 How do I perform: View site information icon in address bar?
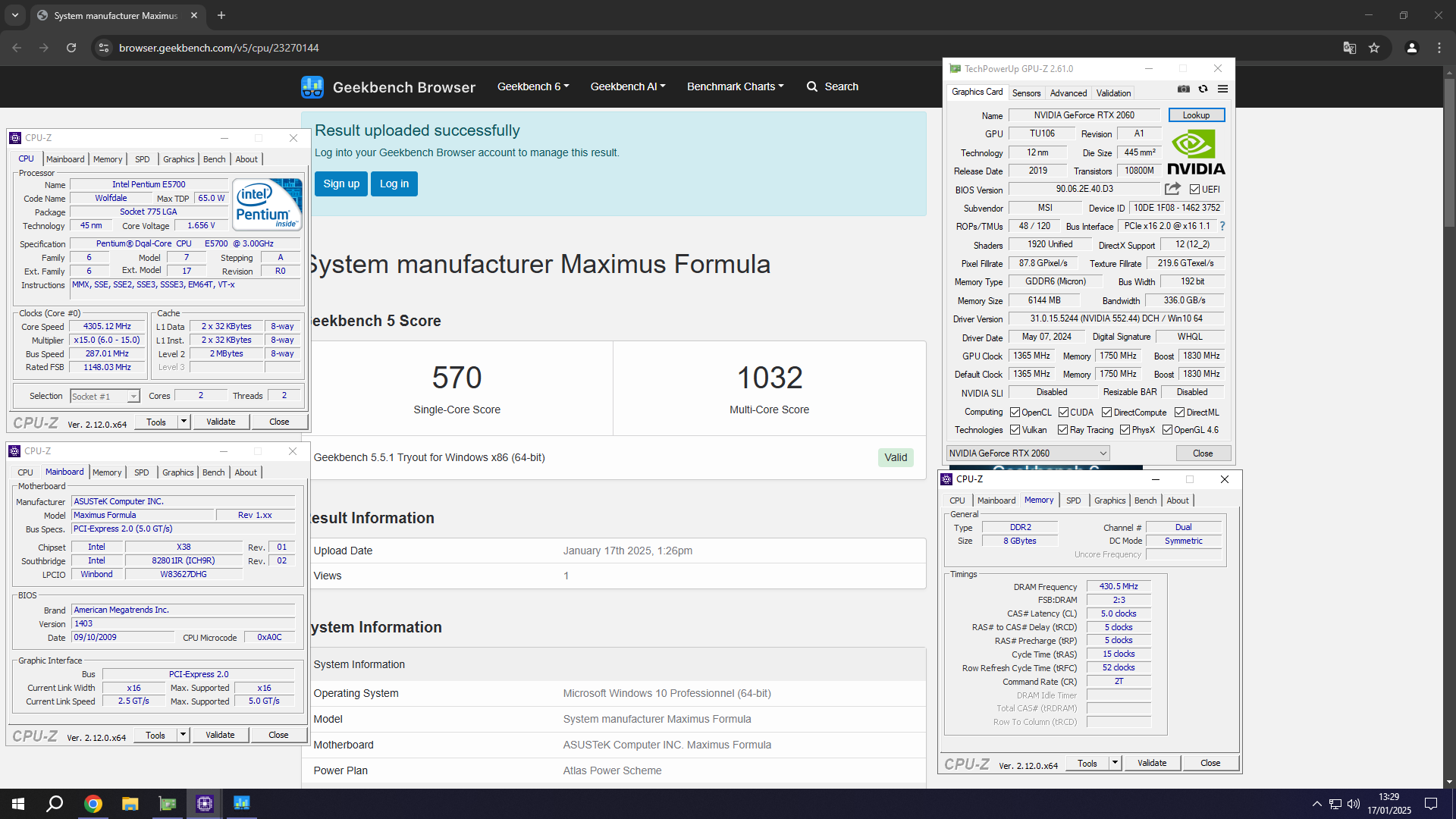[104, 48]
